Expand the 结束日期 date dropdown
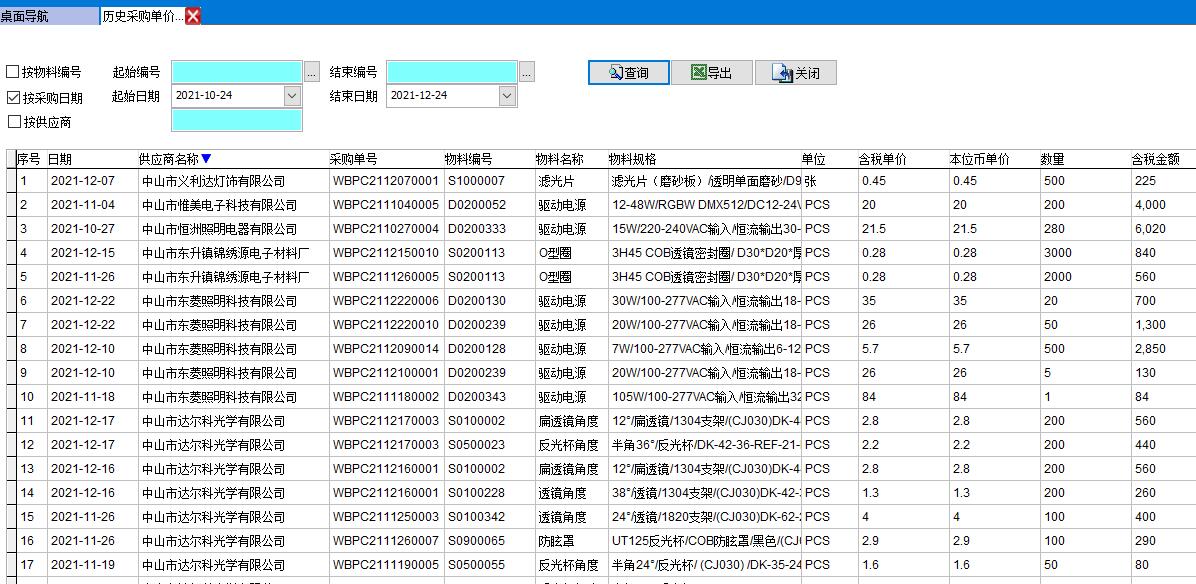1196x584 pixels. click(x=507, y=96)
